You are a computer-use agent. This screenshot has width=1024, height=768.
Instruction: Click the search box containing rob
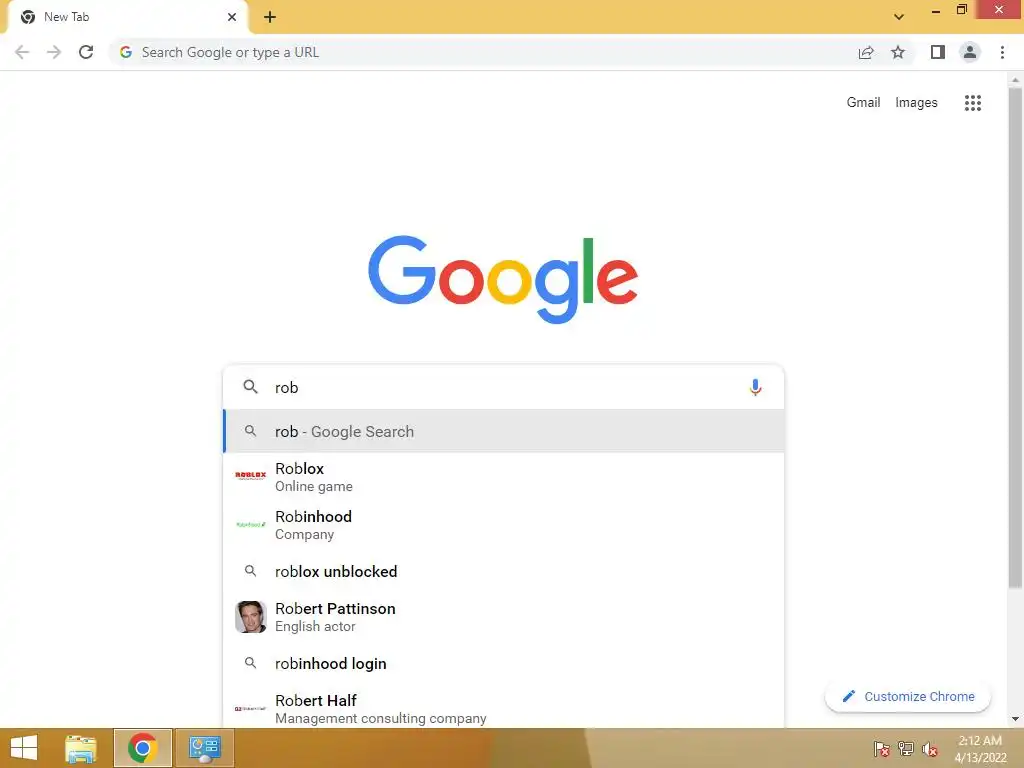503,387
